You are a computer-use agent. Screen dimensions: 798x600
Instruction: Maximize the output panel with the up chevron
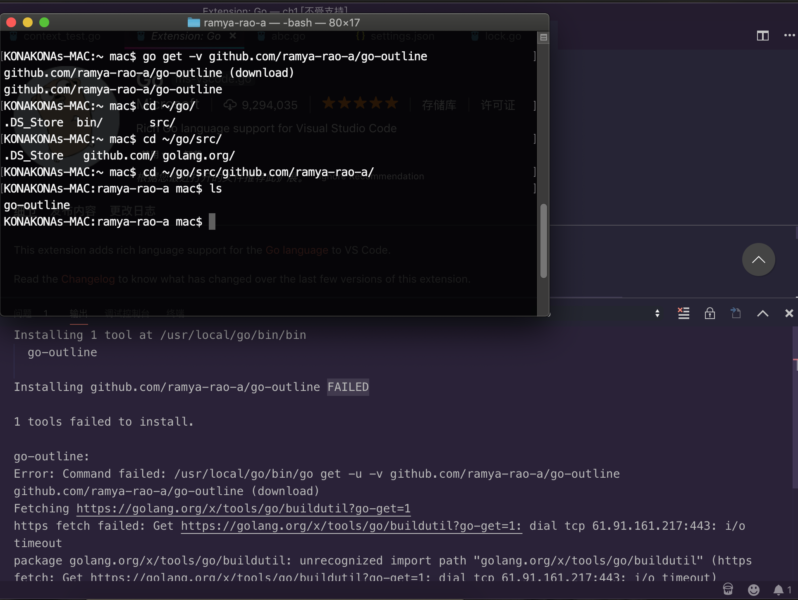pyautogui.click(x=762, y=313)
